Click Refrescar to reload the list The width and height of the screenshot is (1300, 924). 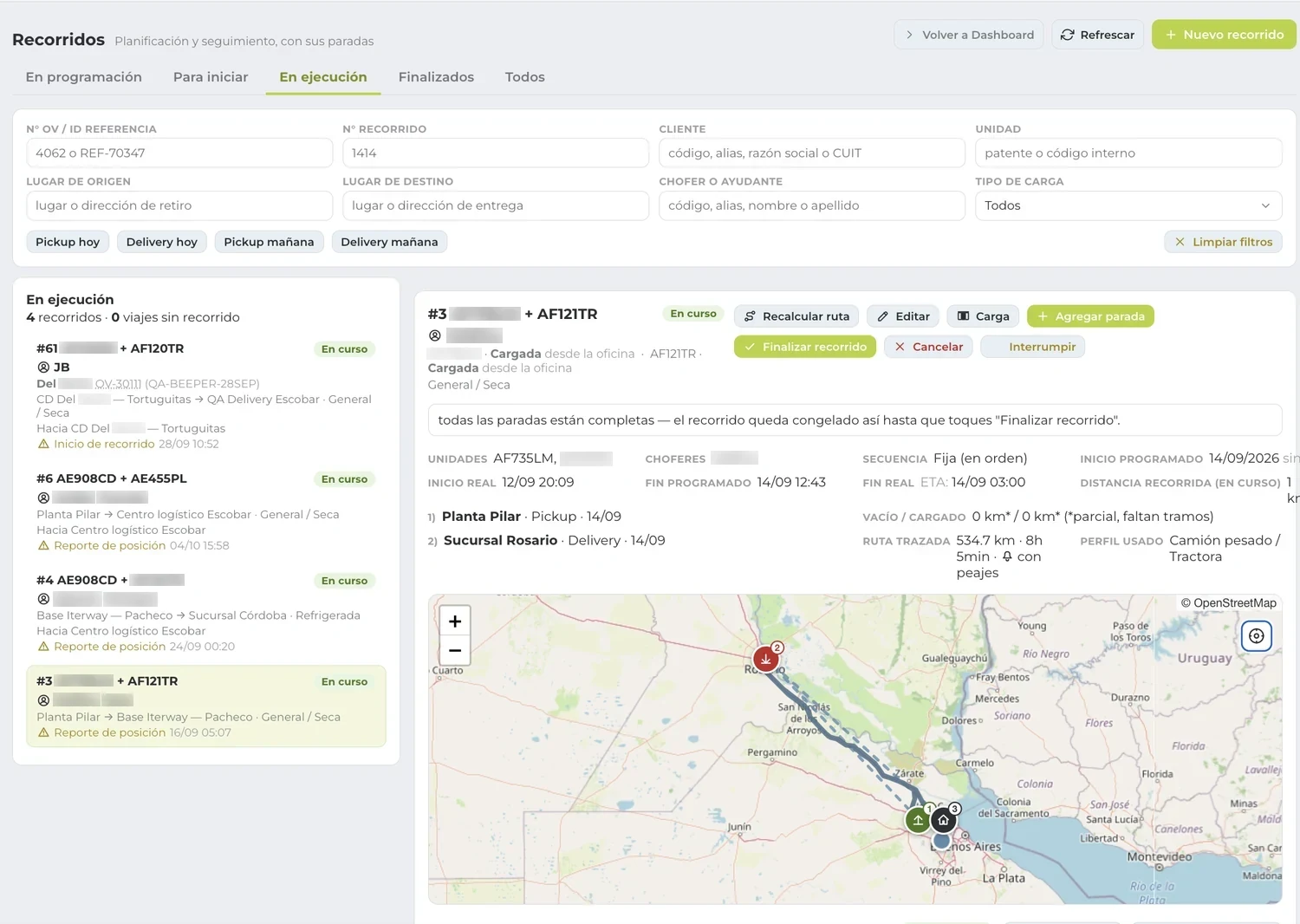pyautogui.click(x=1097, y=35)
